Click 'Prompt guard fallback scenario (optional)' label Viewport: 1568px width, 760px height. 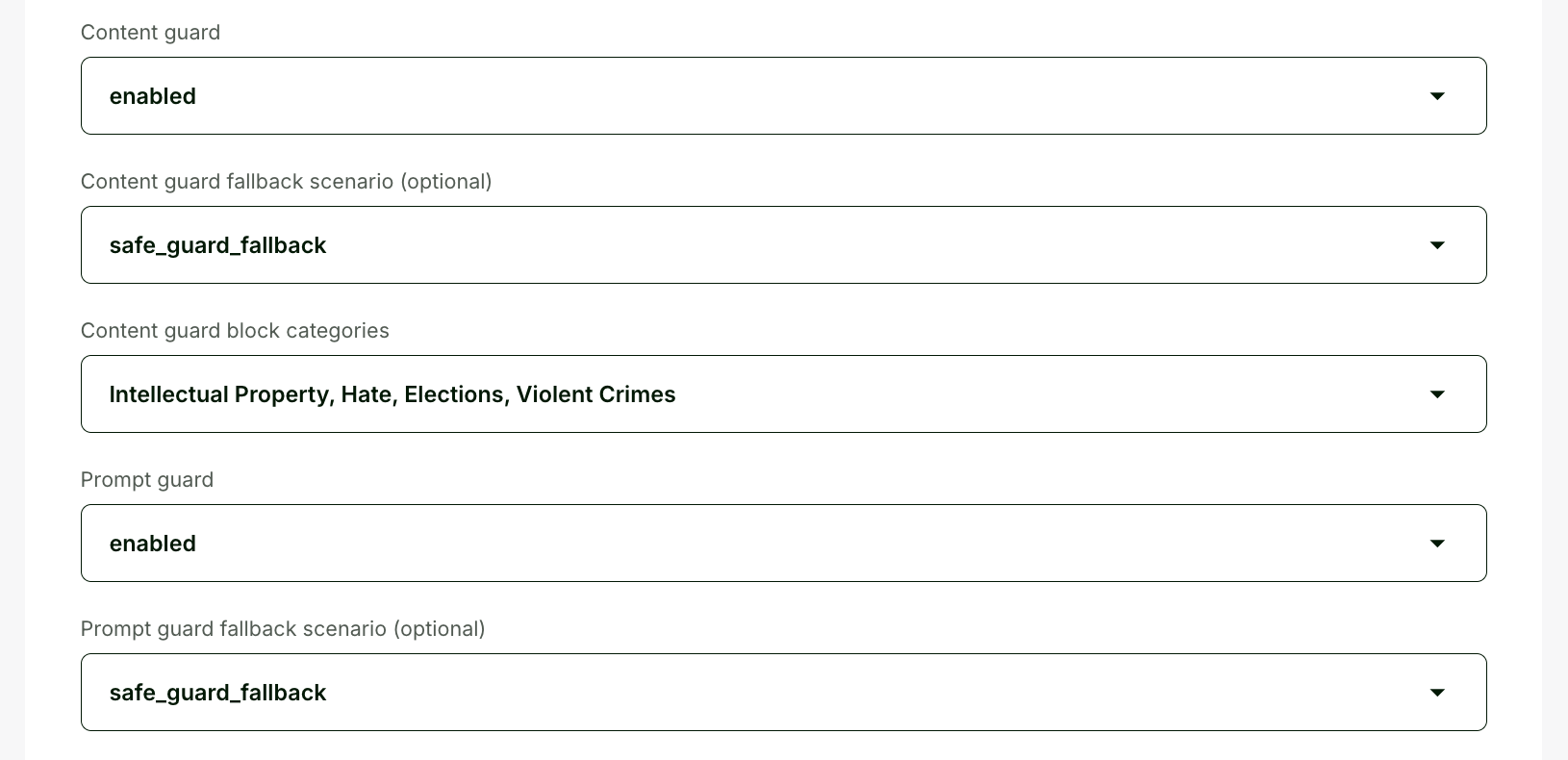click(x=283, y=629)
